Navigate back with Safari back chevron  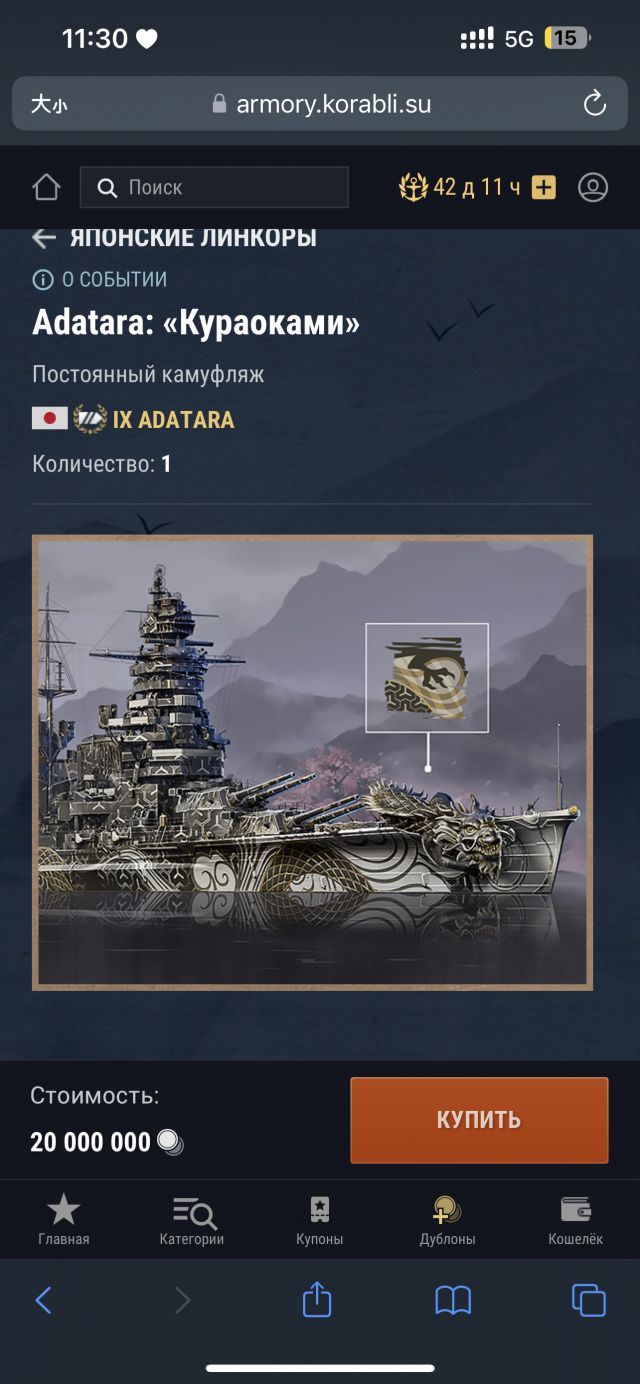(x=43, y=1300)
